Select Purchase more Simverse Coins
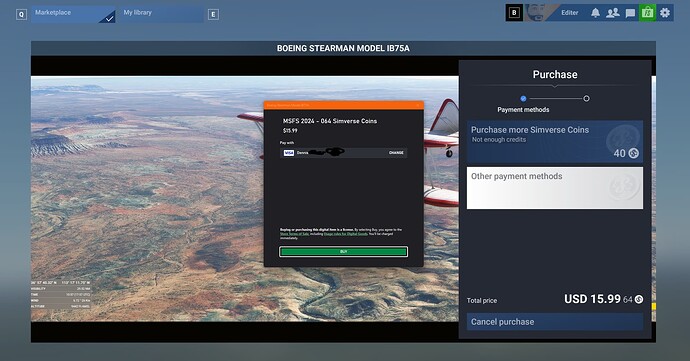This screenshot has width=690, height=361. (x=554, y=142)
